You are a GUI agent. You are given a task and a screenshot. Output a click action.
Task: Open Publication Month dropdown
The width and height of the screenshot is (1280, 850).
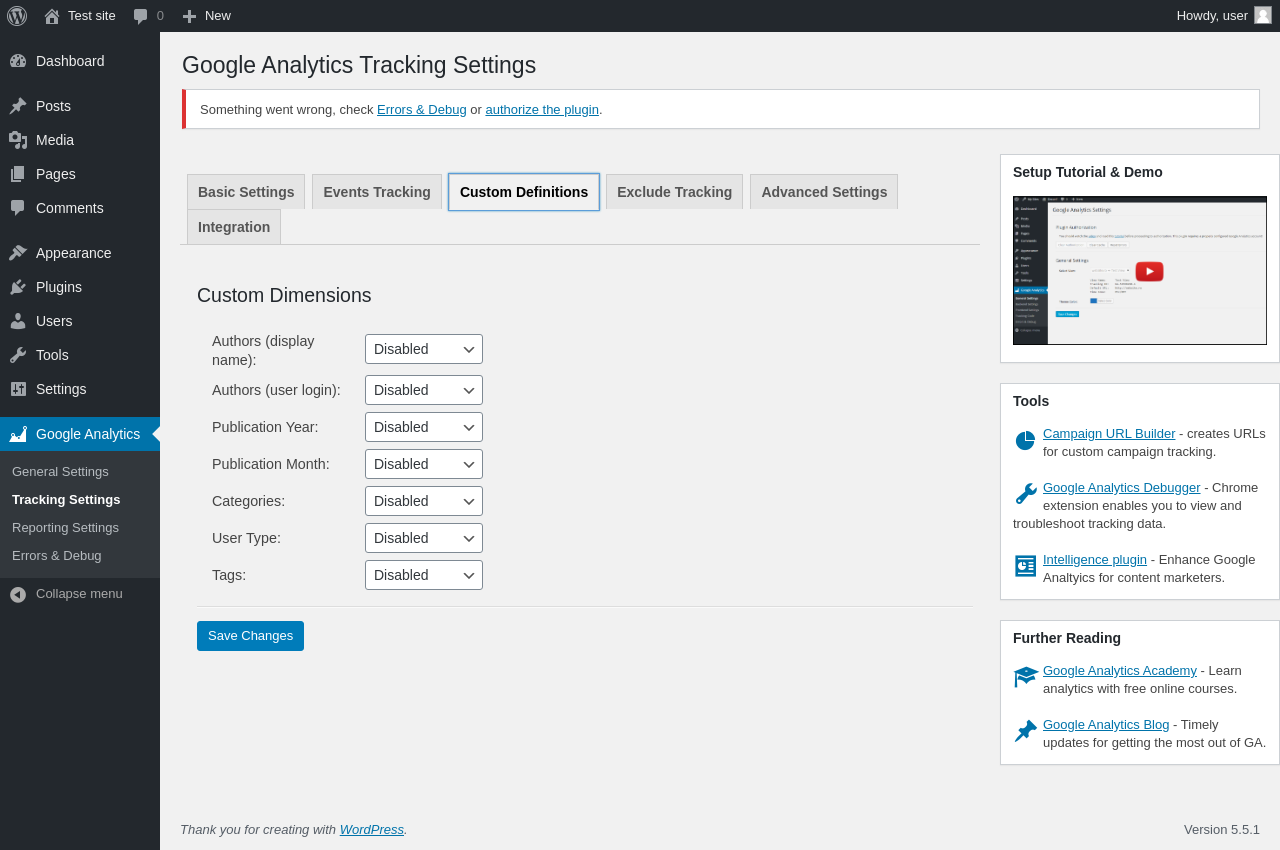(424, 464)
